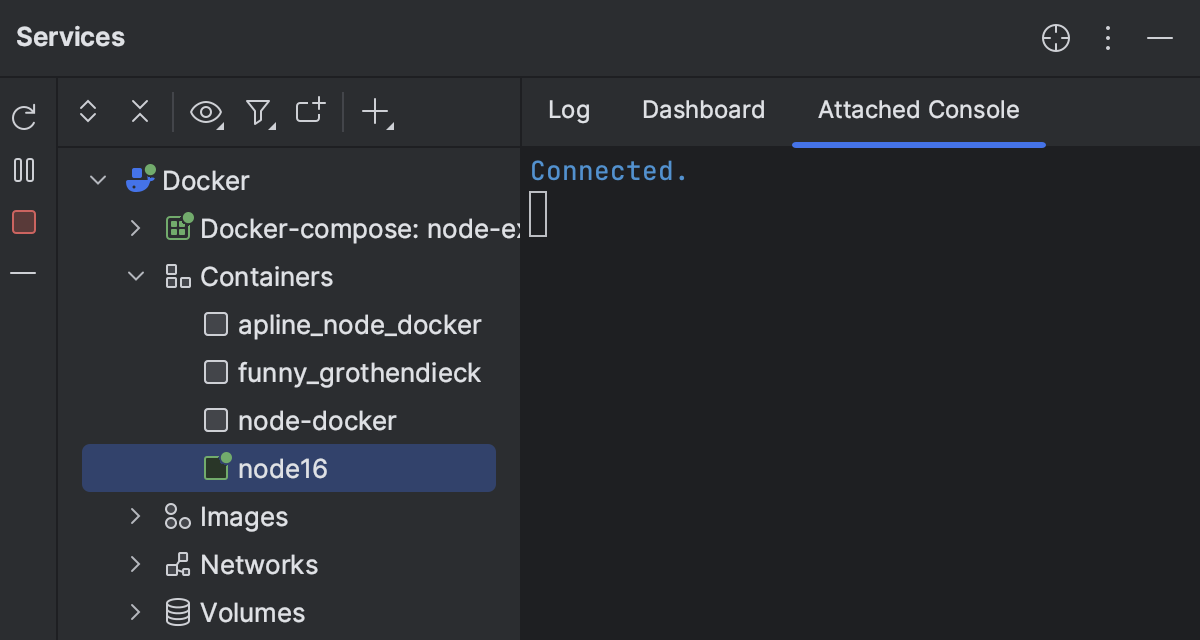Open the kebab menu in the Services title bar

pos(1108,38)
